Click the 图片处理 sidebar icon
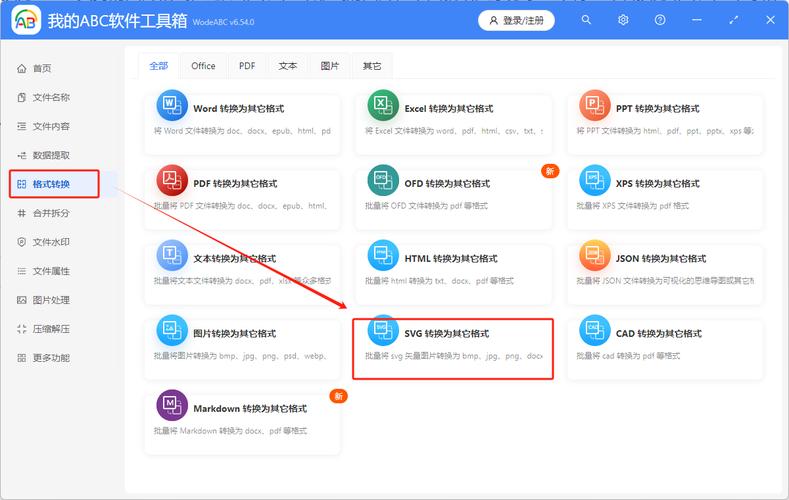 (x=22, y=300)
